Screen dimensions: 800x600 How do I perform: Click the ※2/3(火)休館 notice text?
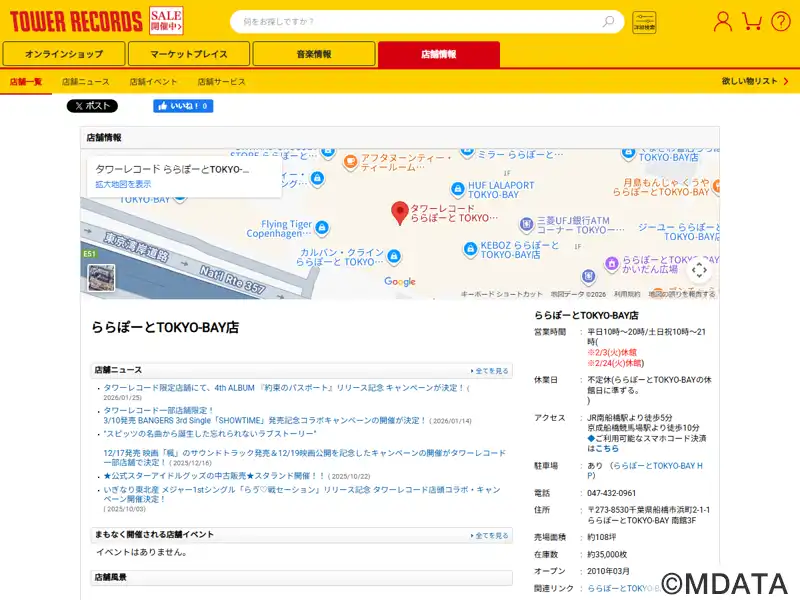[x=612, y=353]
